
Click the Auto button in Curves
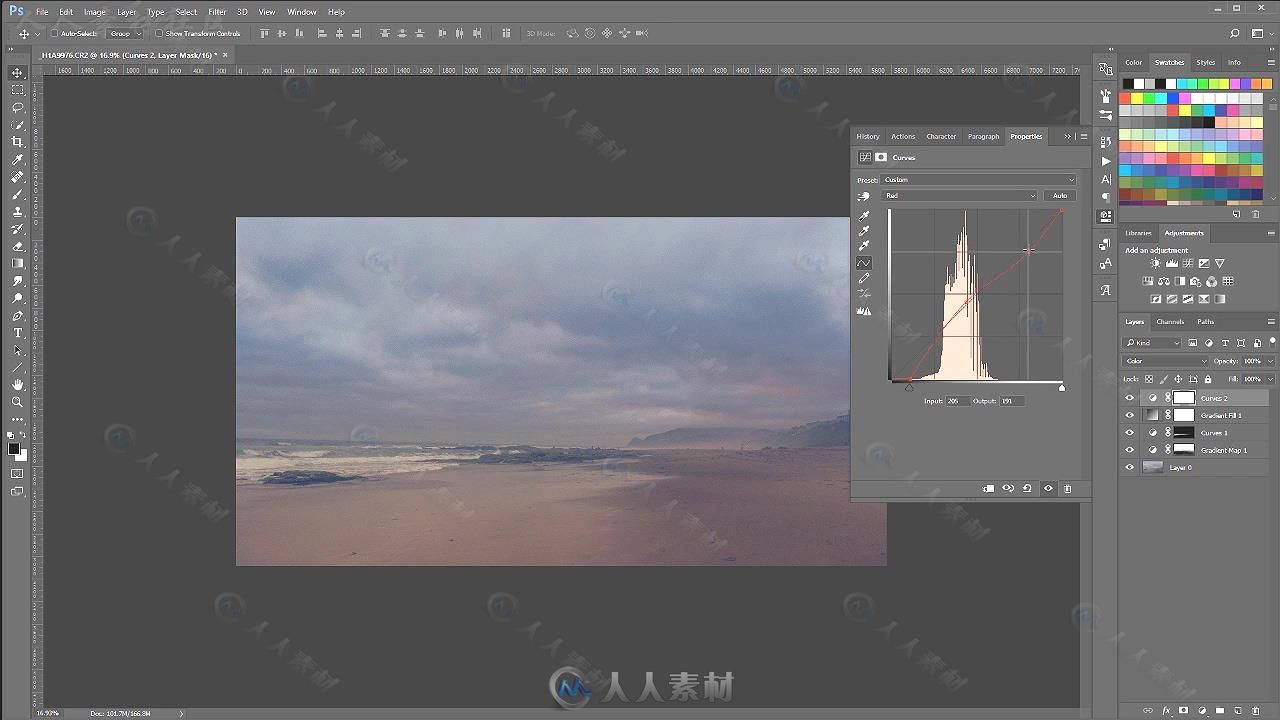pos(1060,196)
